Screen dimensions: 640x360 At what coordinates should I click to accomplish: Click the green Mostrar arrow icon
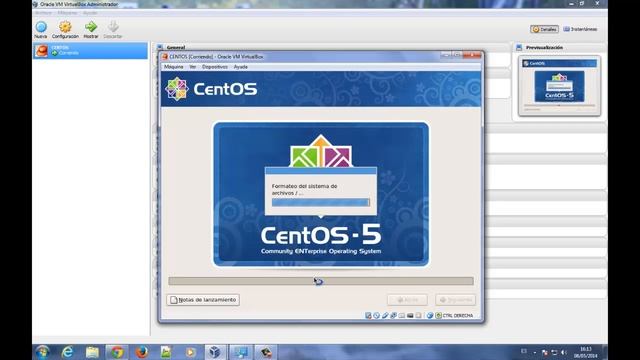tap(91, 27)
